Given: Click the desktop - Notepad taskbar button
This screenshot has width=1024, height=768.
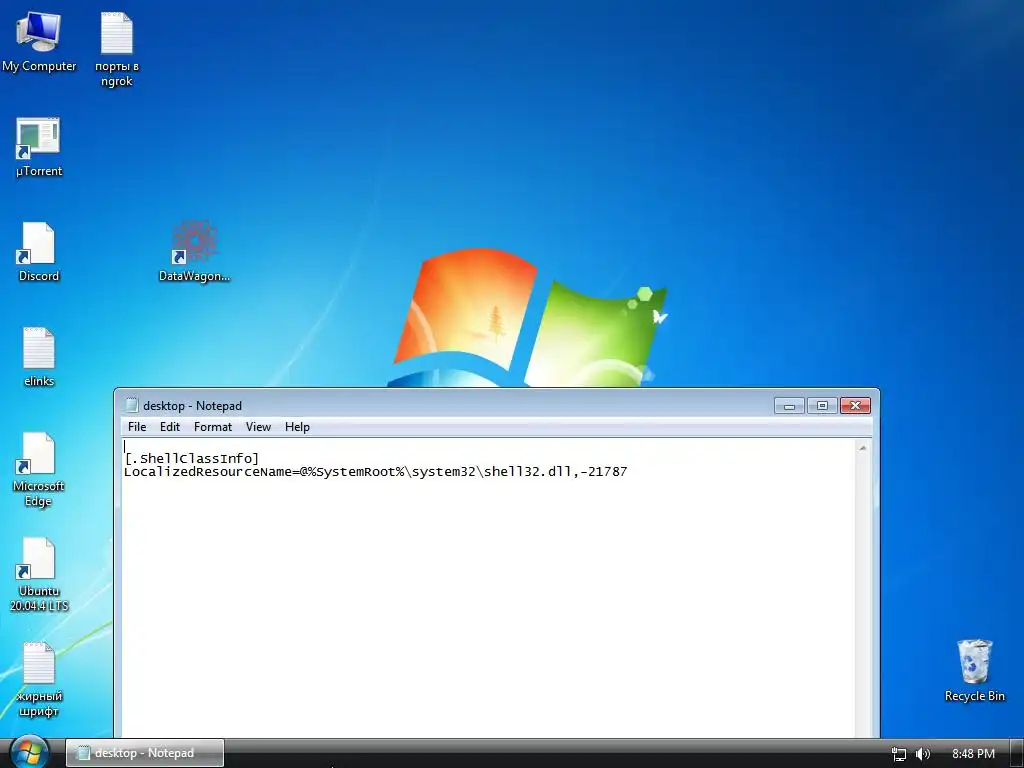Looking at the screenshot, I should pos(145,753).
